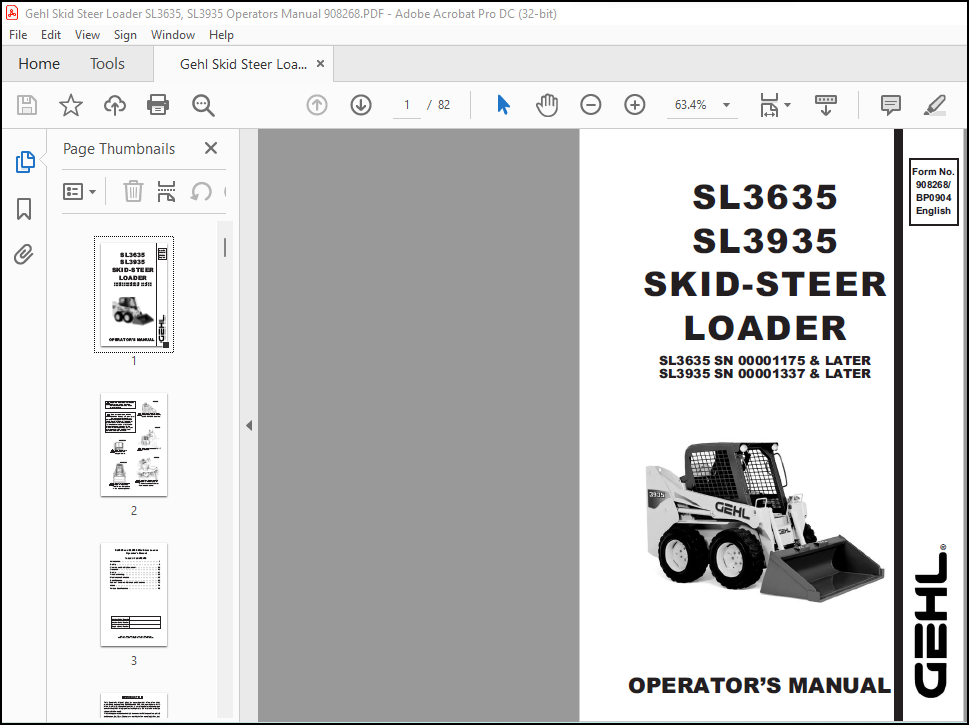Click SL3935 SN 00001337 & LATER line
Viewport: 969px width, 725px height.
(x=765, y=374)
